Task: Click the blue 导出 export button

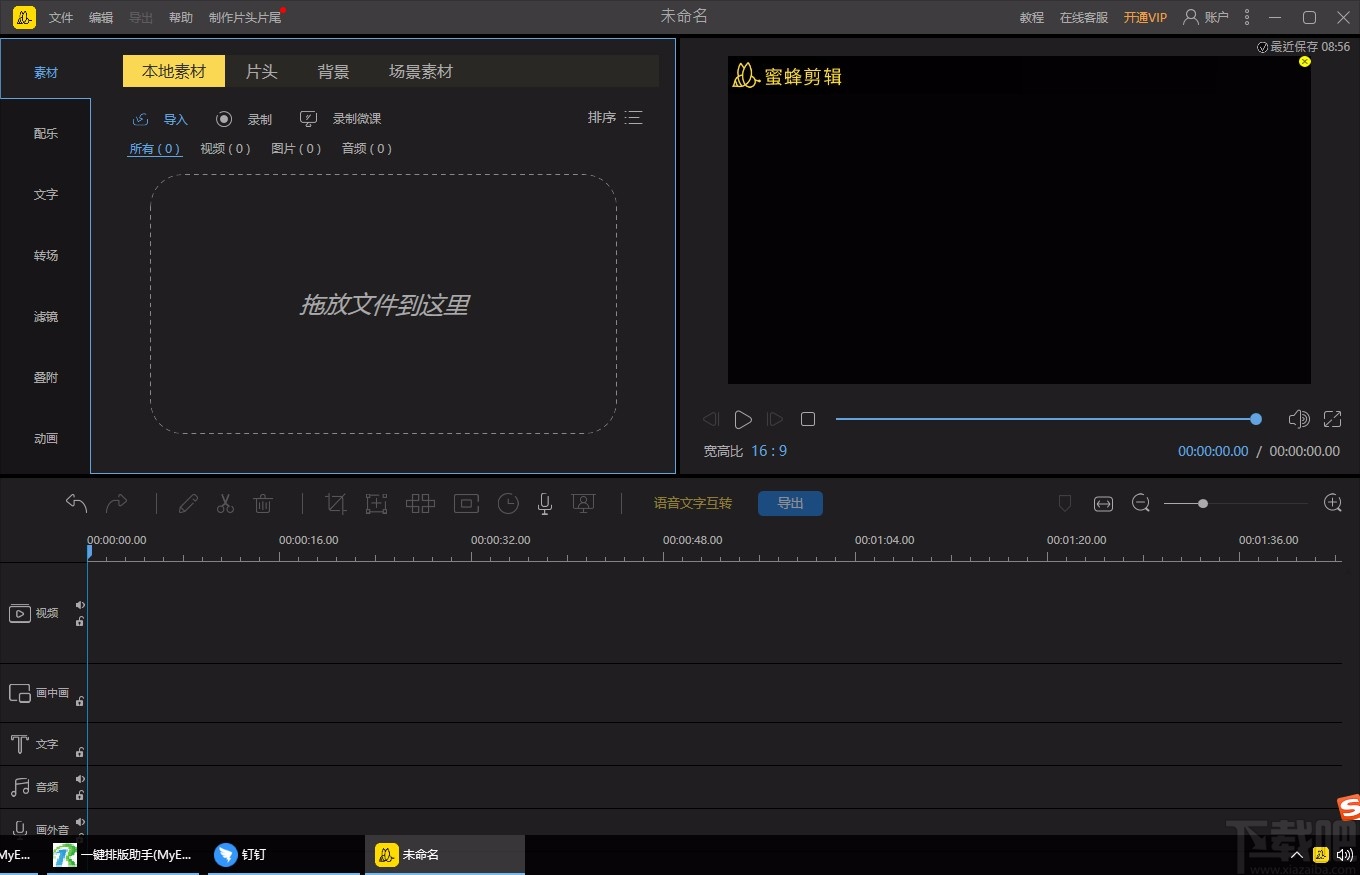Action: coord(790,503)
